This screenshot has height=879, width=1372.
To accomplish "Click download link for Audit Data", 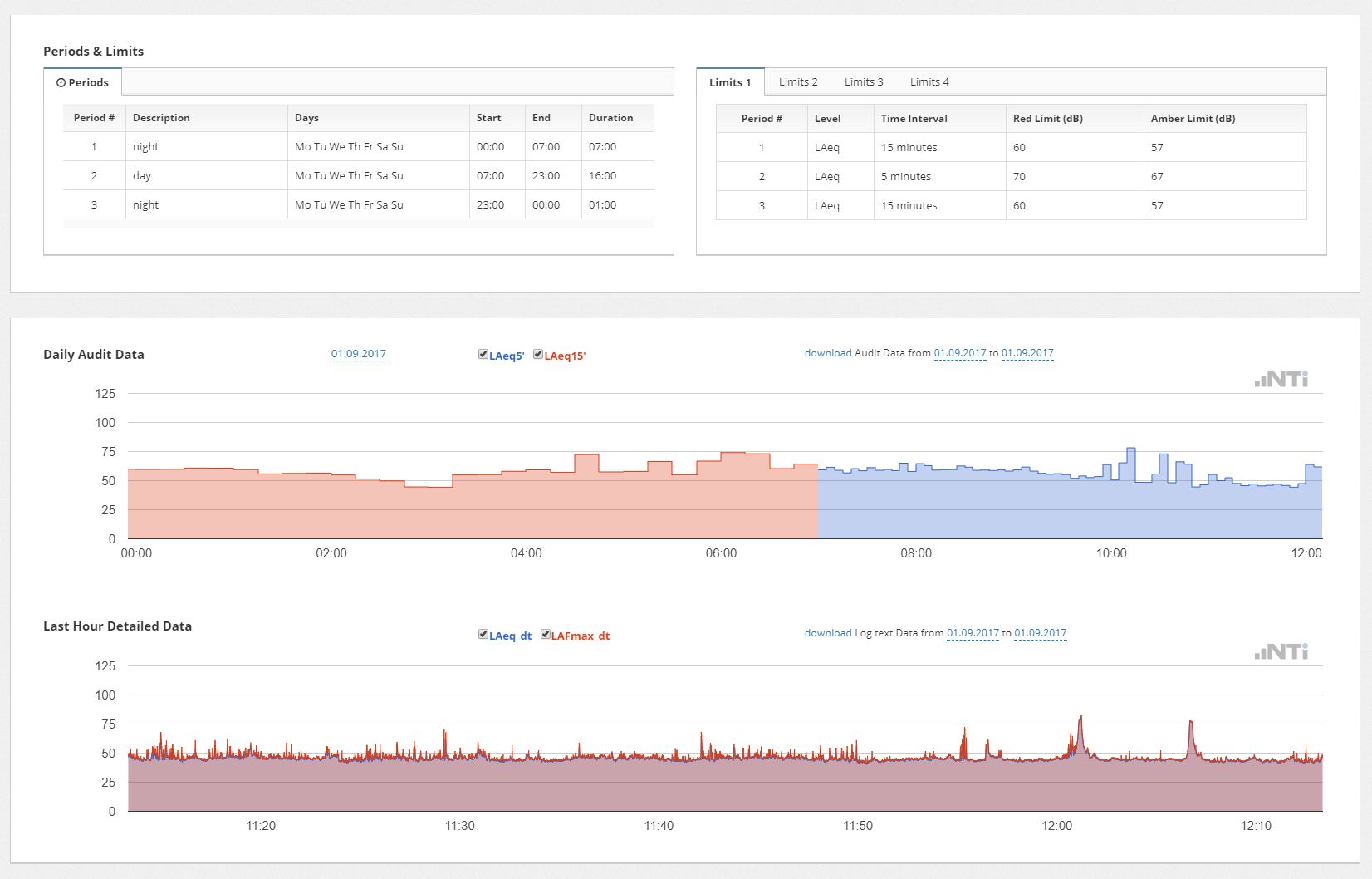I will coord(827,353).
